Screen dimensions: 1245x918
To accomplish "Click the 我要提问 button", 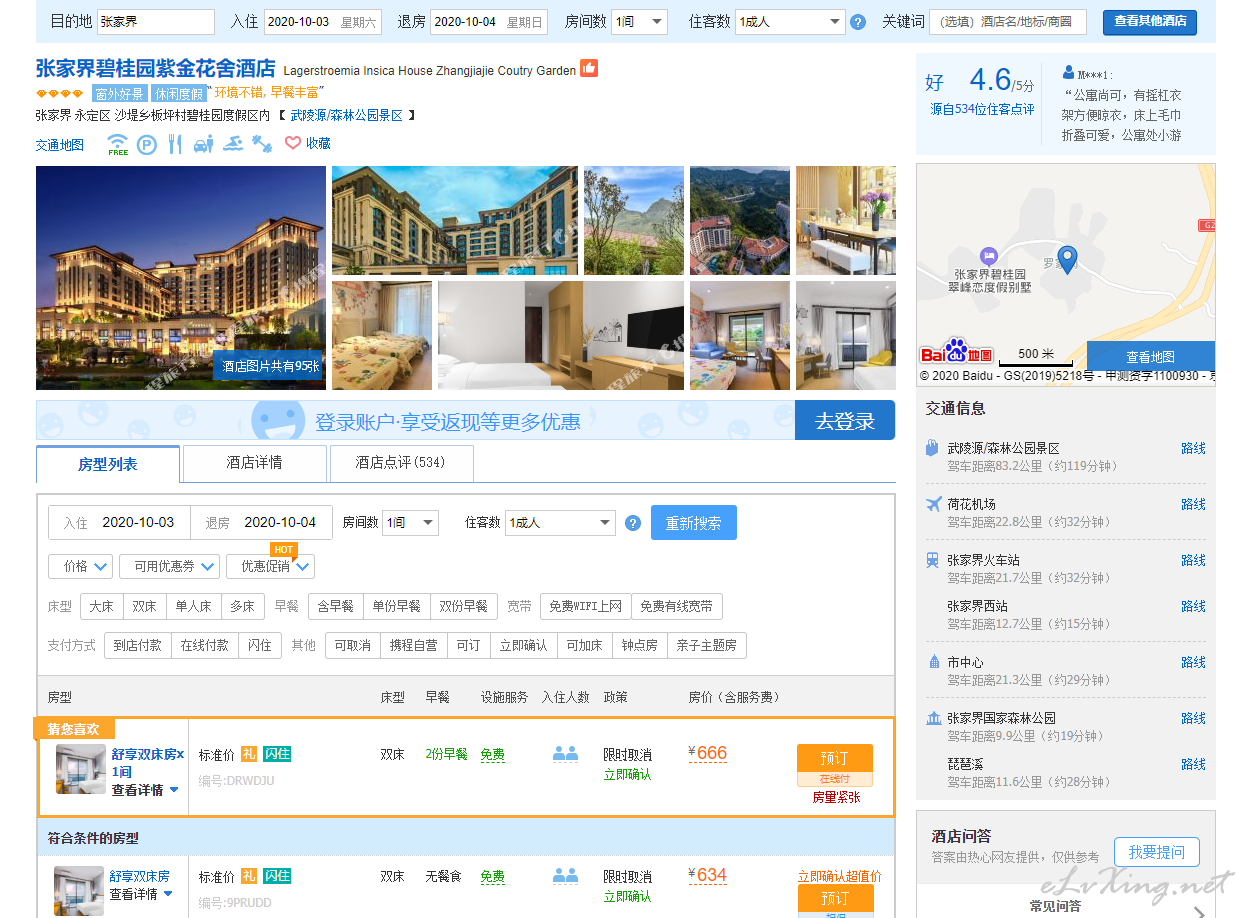I will point(1157,852).
